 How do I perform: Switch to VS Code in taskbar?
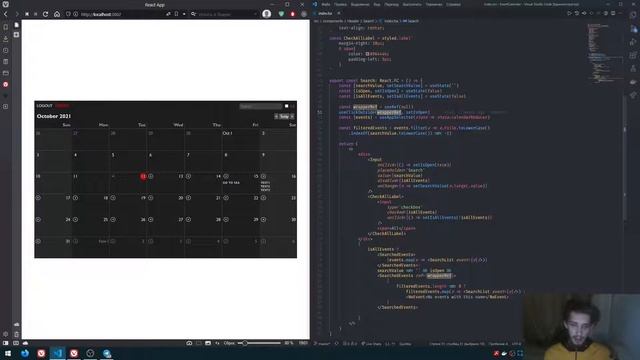tap(58, 353)
